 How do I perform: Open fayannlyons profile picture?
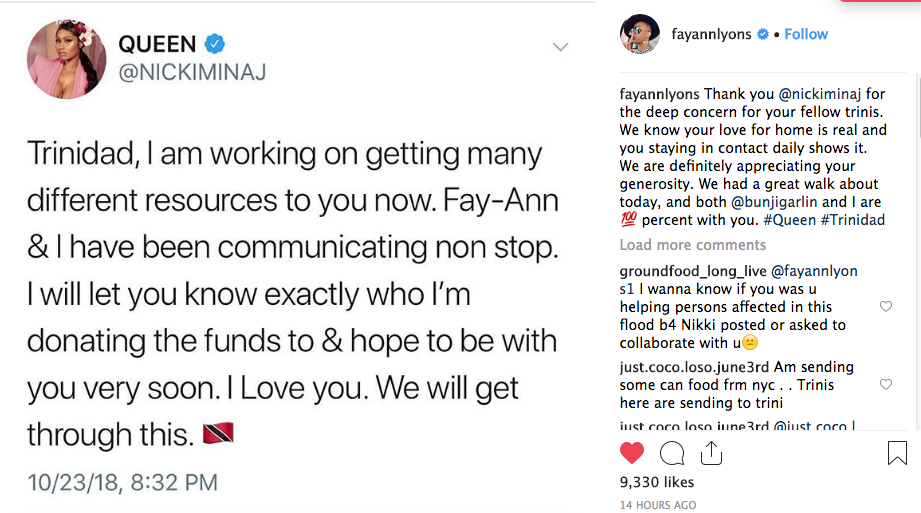tap(639, 34)
